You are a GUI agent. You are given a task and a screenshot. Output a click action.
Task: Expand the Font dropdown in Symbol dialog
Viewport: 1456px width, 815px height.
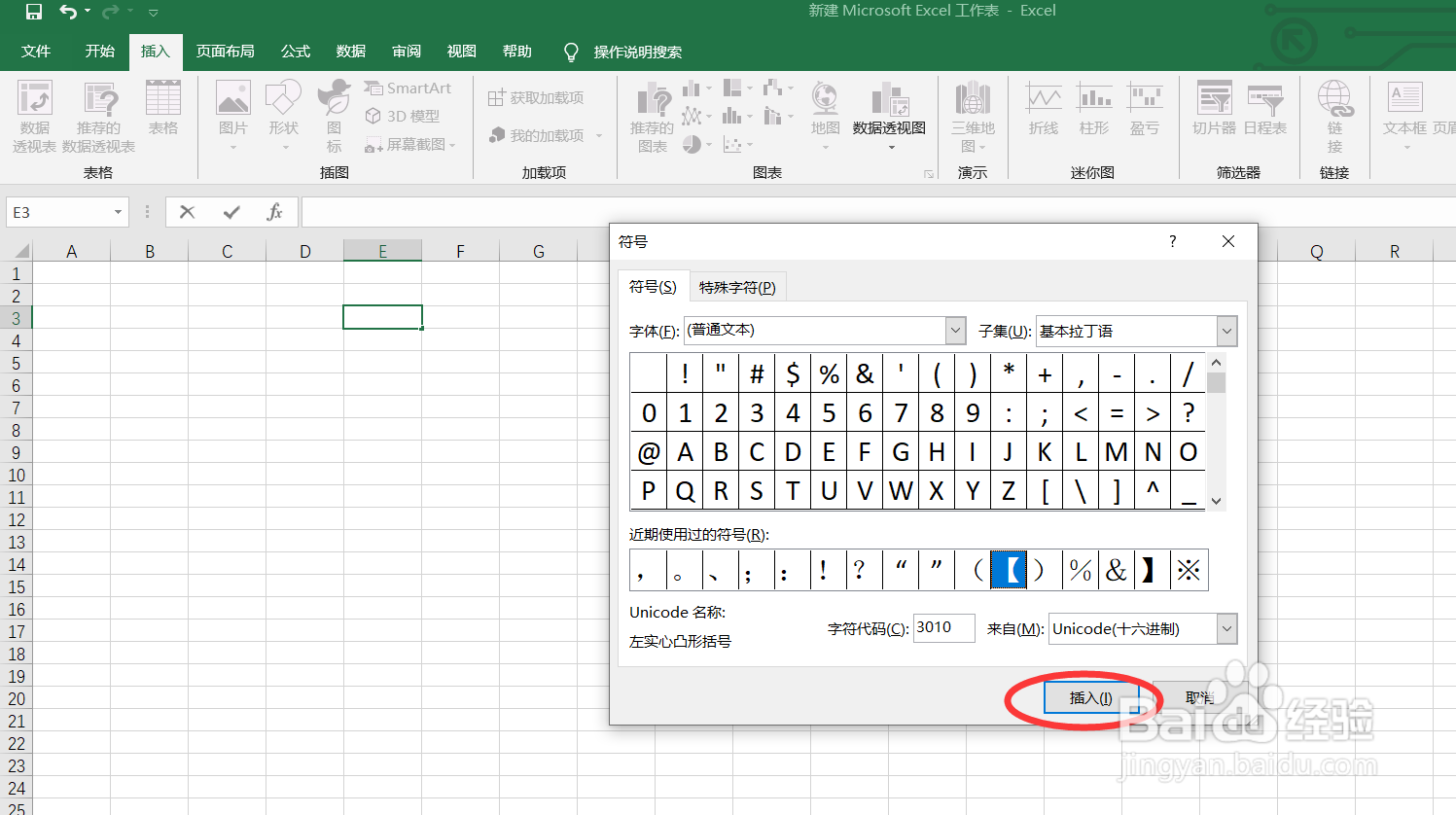(955, 331)
